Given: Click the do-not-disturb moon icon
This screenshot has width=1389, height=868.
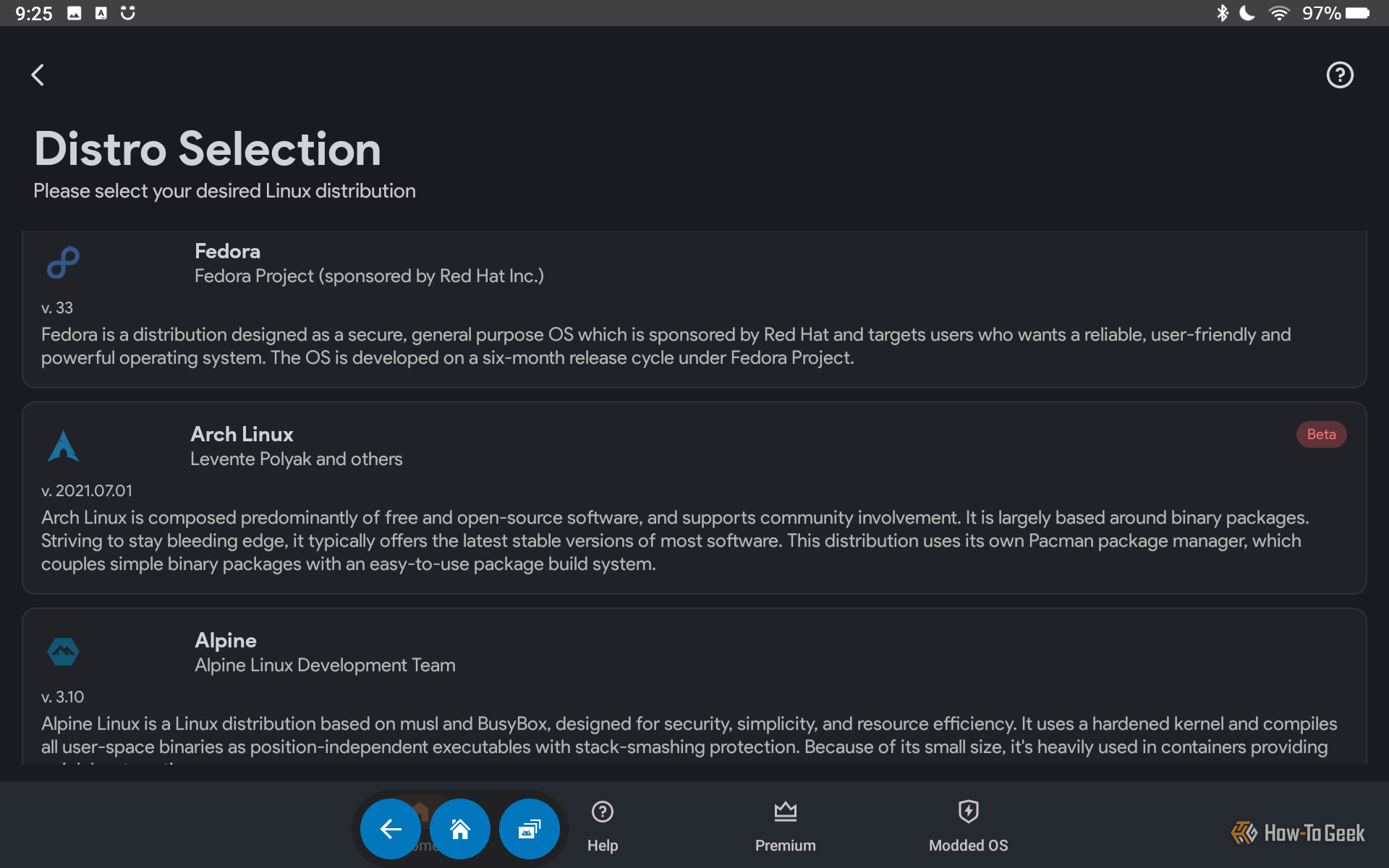Looking at the screenshot, I should [1247, 13].
